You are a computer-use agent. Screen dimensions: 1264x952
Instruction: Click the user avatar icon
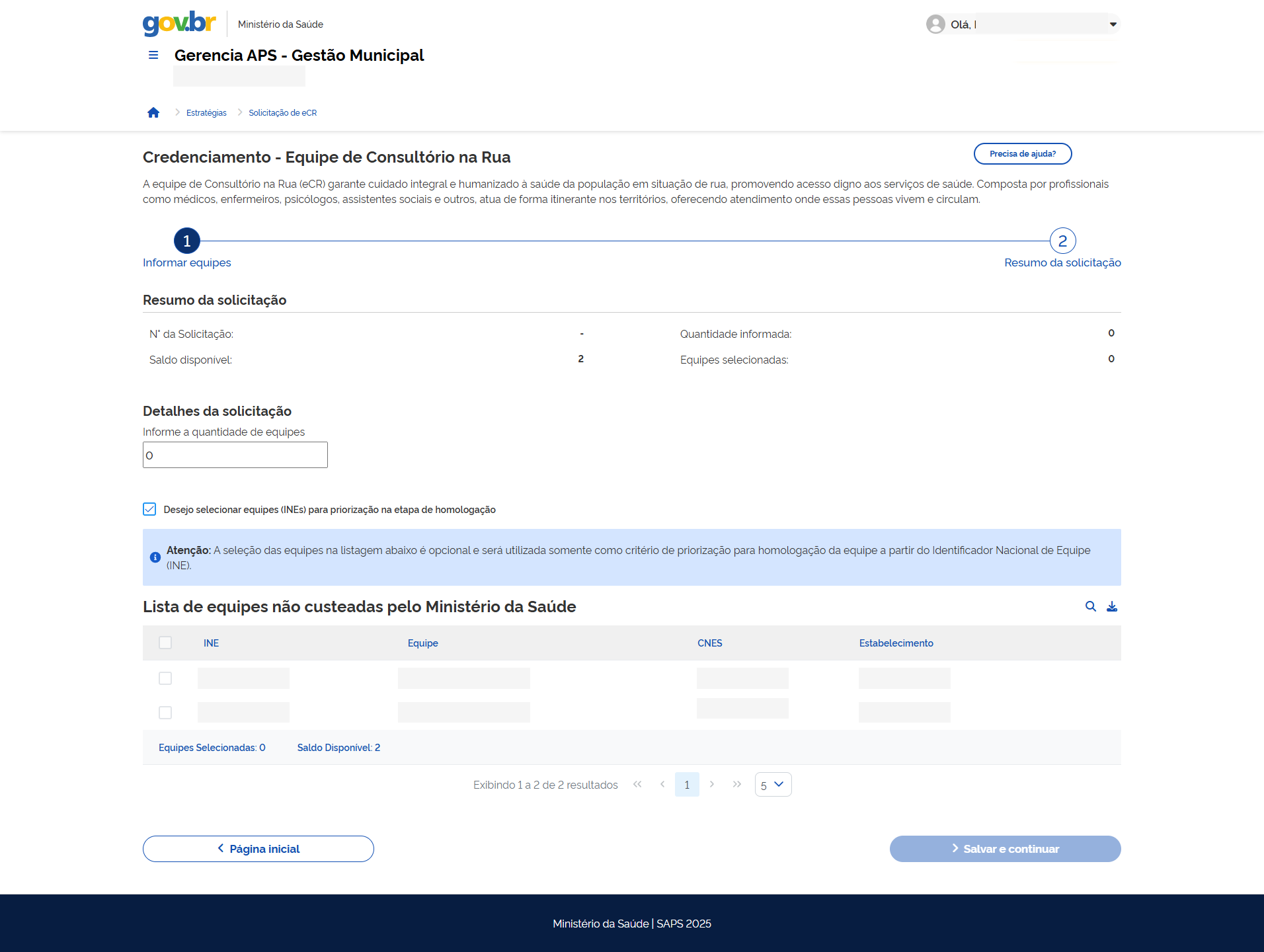[x=935, y=24]
